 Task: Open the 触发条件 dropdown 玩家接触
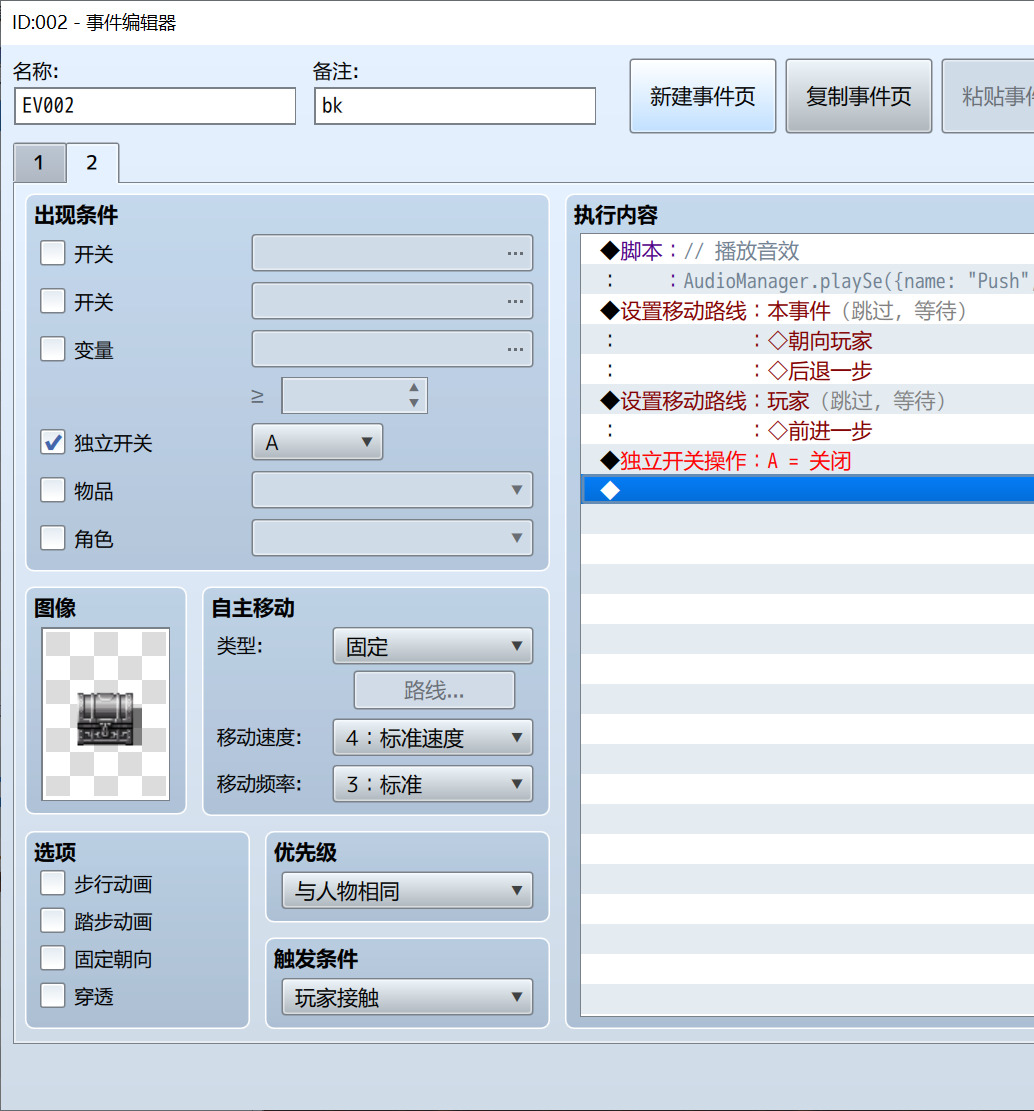pos(408,998)
